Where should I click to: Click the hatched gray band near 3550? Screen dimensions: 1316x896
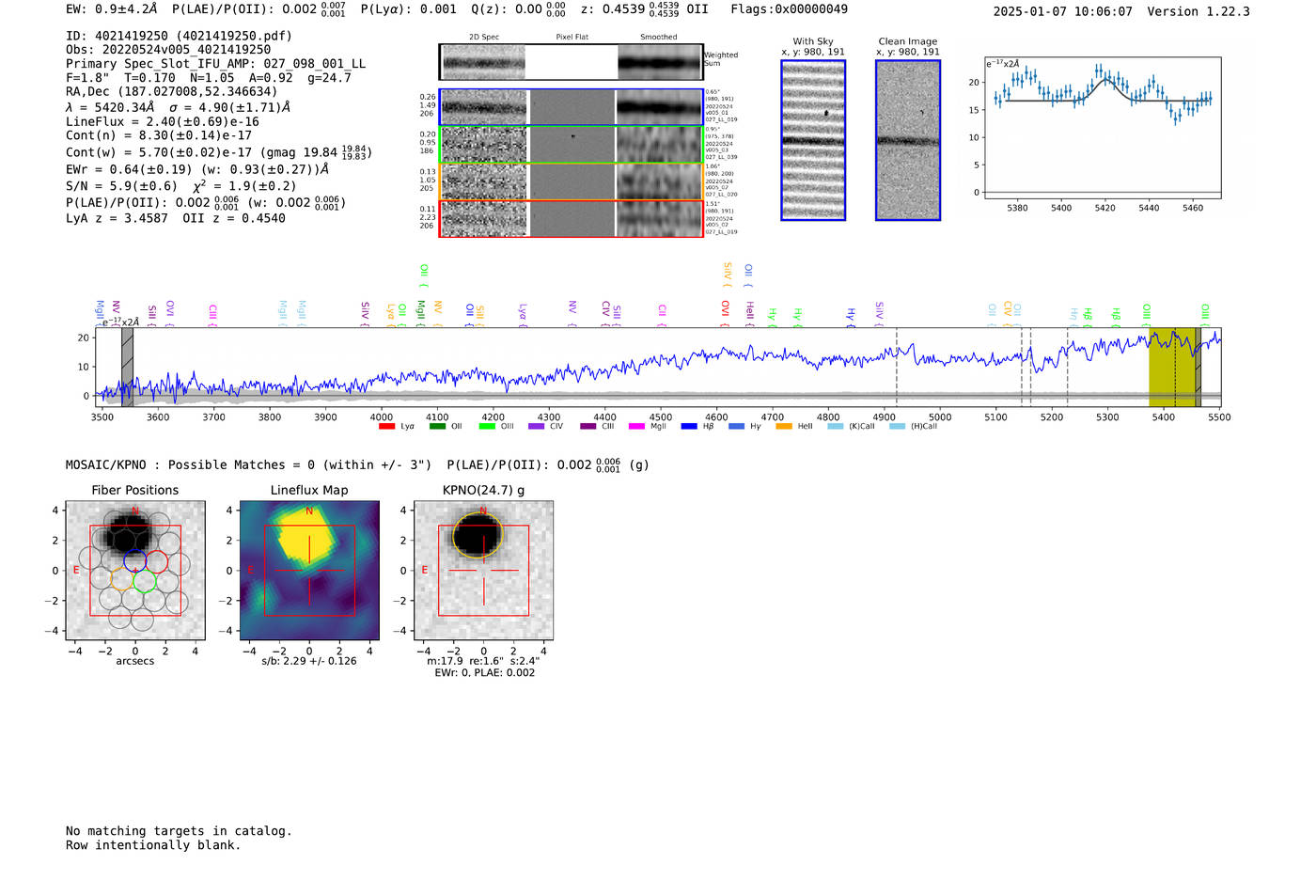click(x=127, y=367)
